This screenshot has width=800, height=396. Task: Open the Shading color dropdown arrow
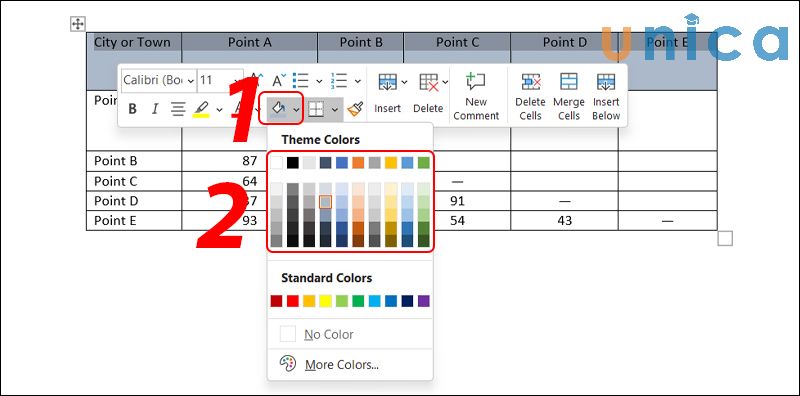(296, 109)
